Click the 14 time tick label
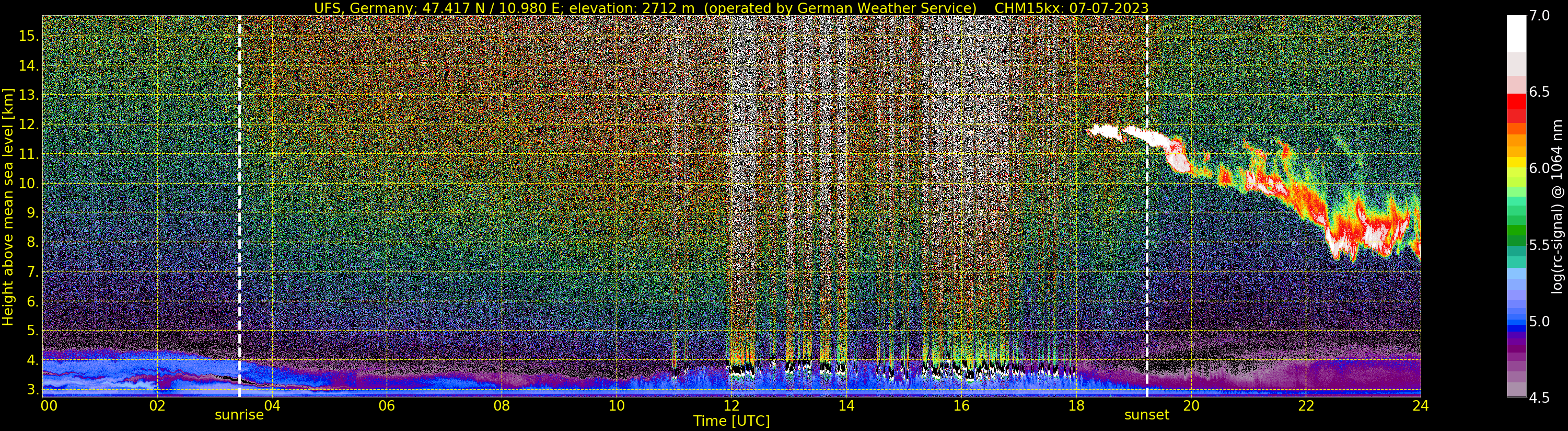The image size is (1568, 431). coord(846,405)
